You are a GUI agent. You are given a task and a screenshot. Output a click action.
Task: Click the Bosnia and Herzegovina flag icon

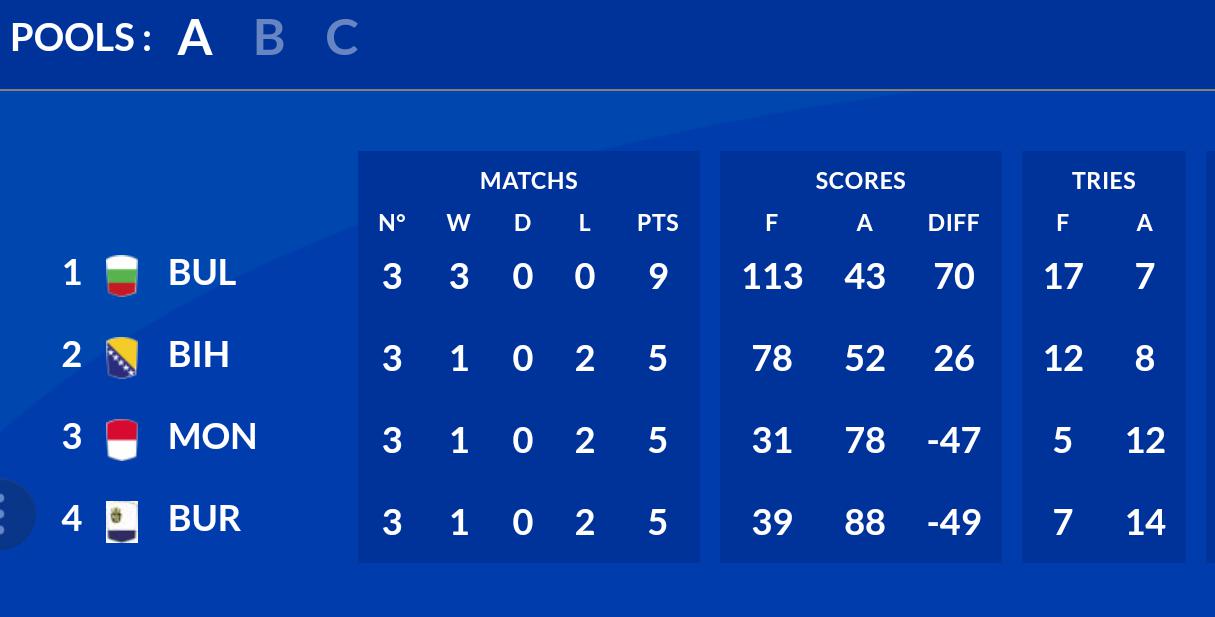tap(122, 358)
